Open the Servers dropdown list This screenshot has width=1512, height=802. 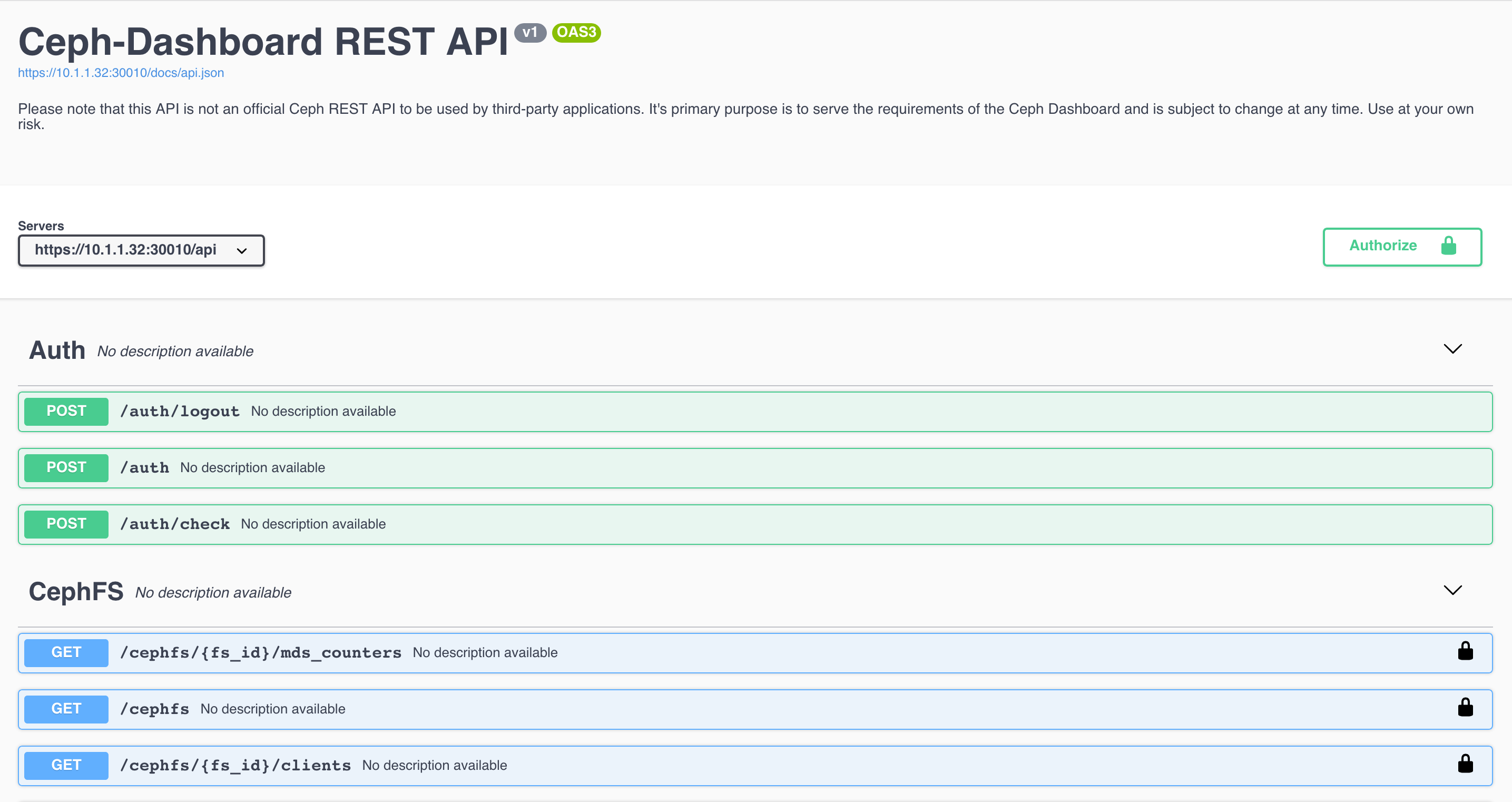141,251
